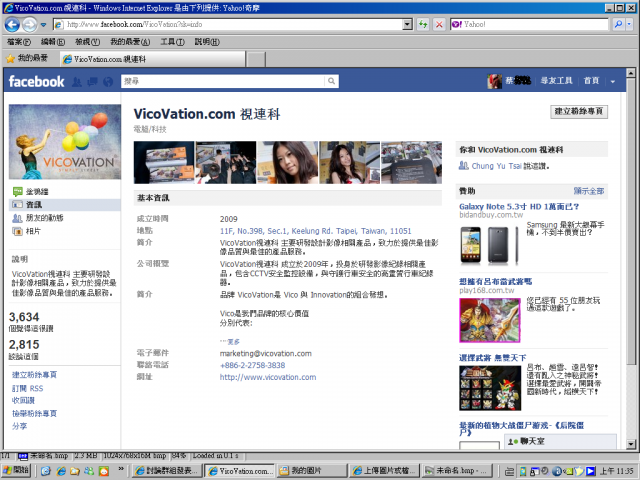
Task: Open a new blank browser tab
Action: coord(256,59)
